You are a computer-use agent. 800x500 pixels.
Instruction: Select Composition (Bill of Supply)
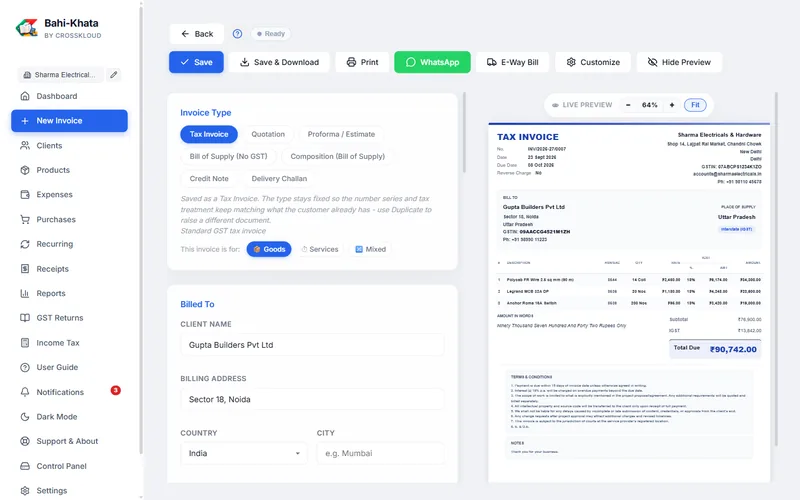(x=337, y=156)
